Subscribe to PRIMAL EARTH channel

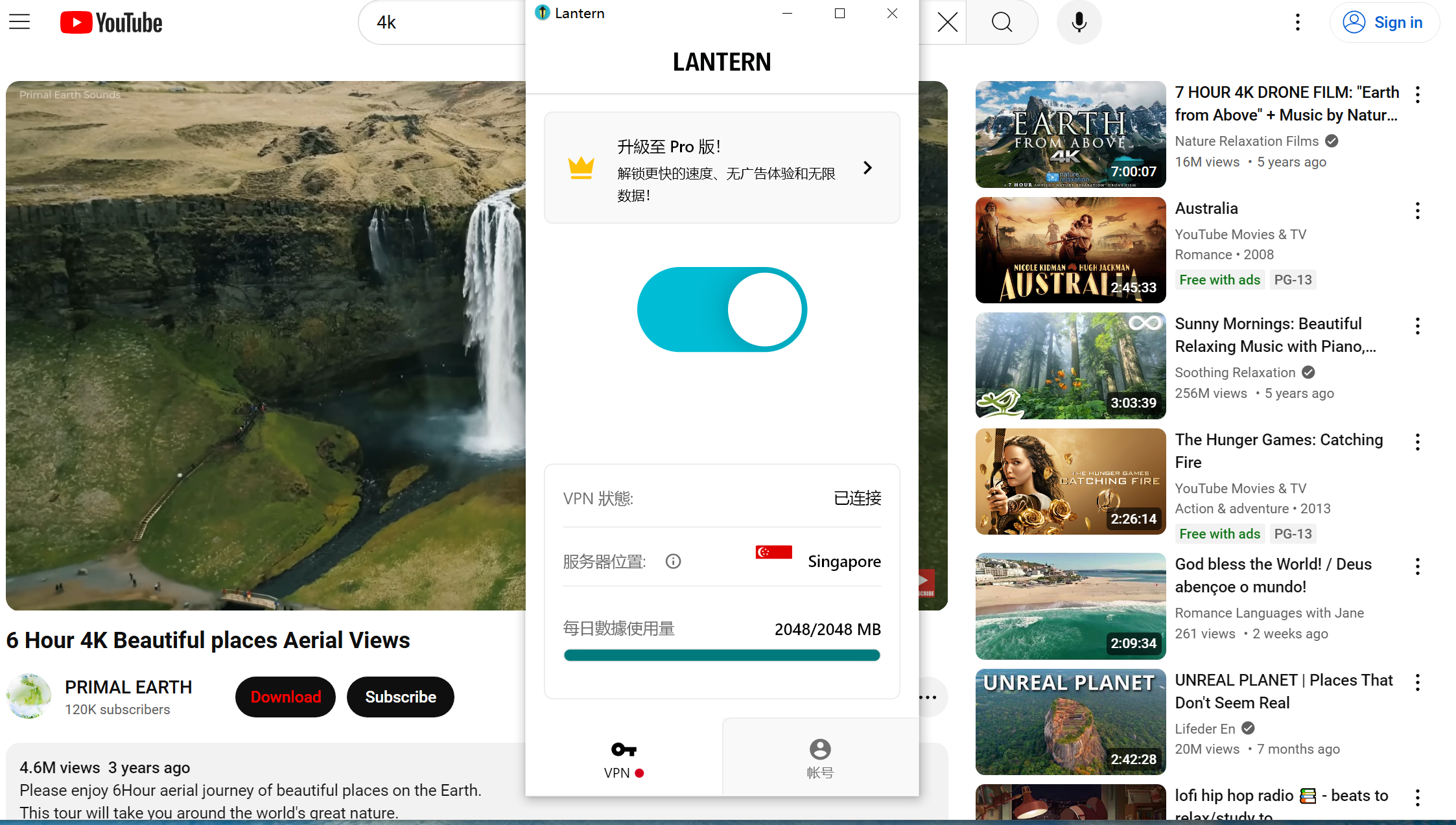click(x=400, y=697)
